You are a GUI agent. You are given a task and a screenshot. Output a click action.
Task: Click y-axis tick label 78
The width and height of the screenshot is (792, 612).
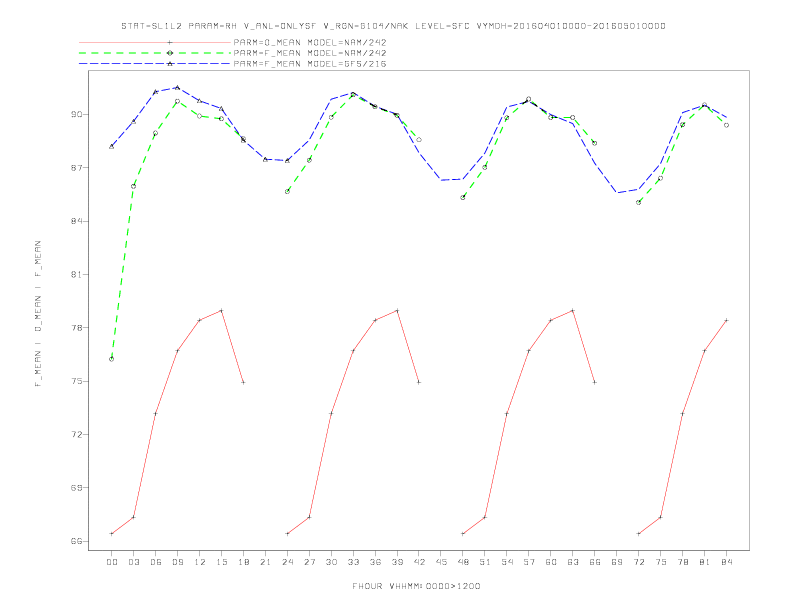click(76, 328)
